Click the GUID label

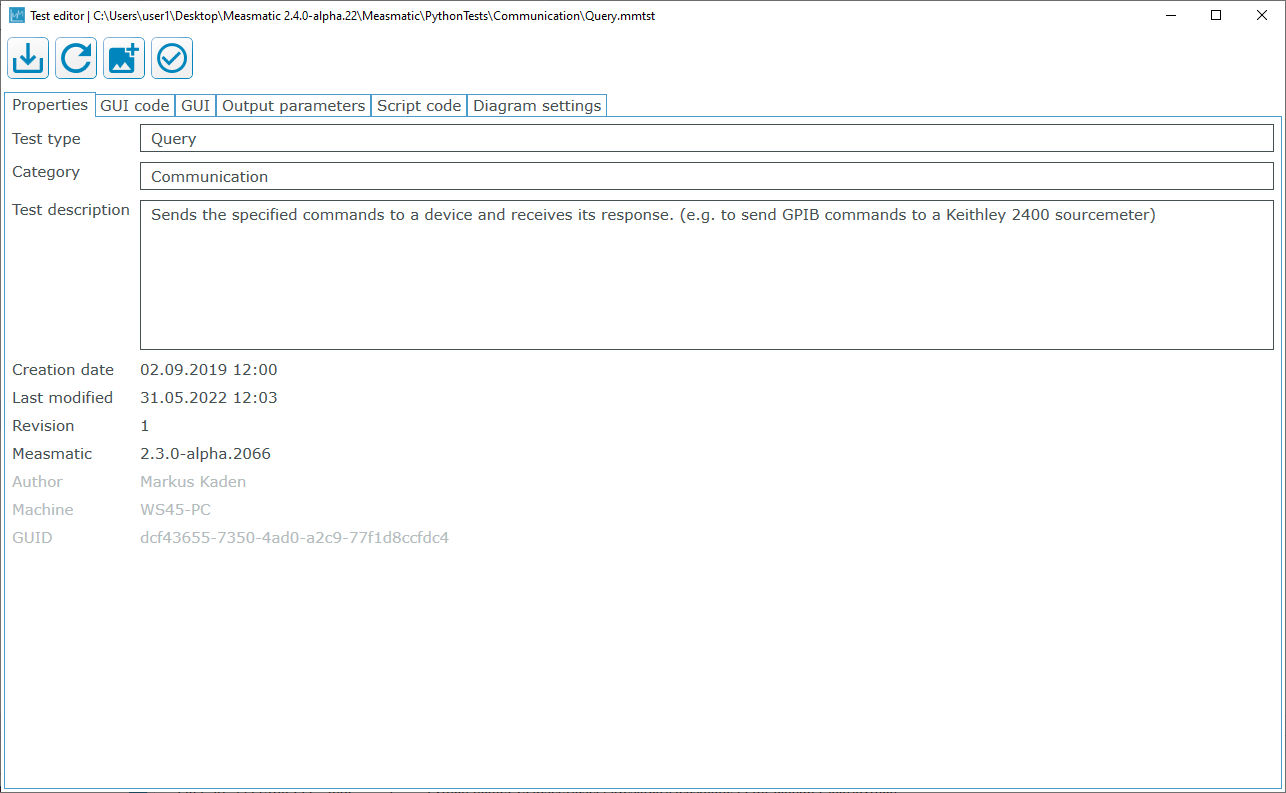pos(32,538)
